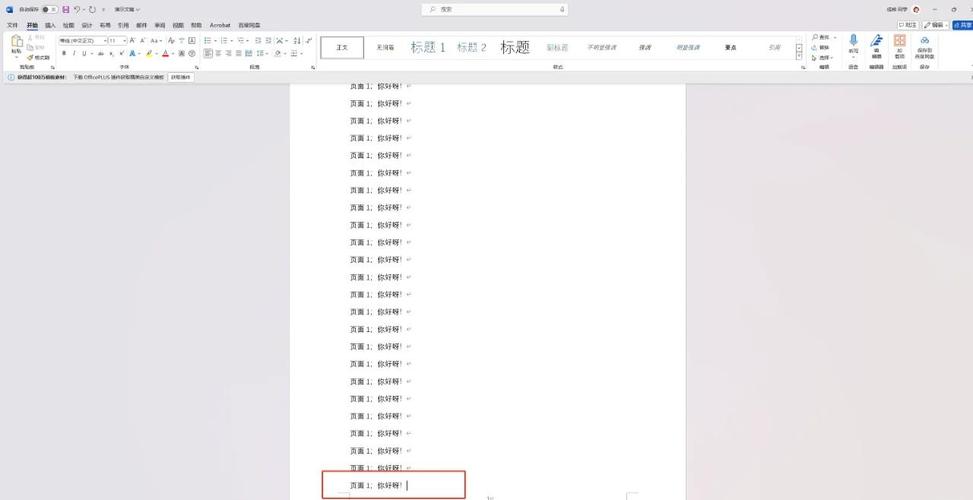Increase paragraph indent

tap(269, 40)
